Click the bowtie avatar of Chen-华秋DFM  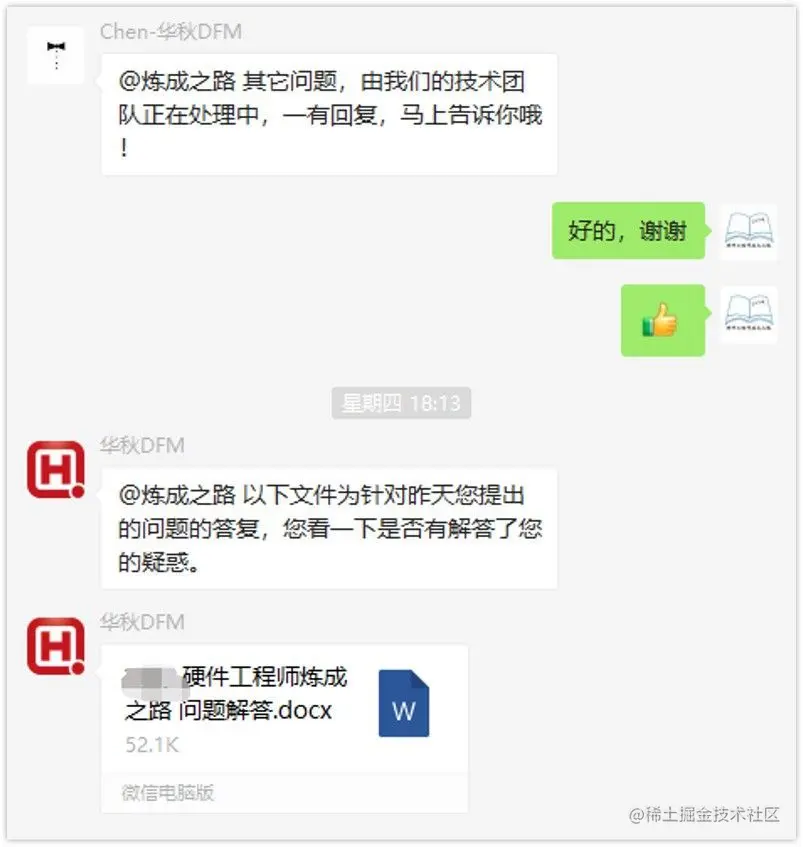(56, 55)
